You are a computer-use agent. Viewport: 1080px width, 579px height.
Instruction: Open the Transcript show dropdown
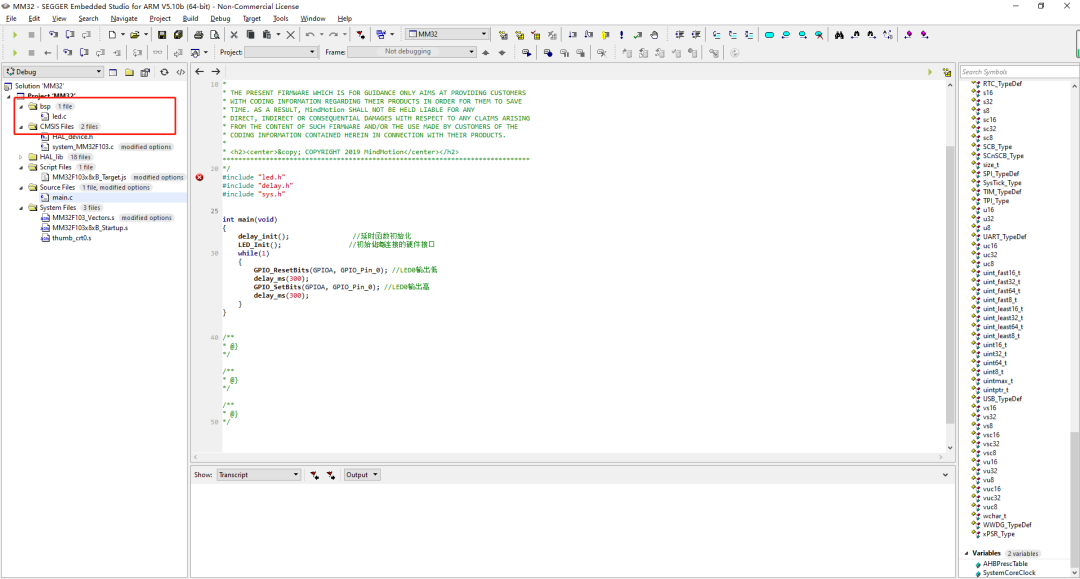click(x=259, y=474)
